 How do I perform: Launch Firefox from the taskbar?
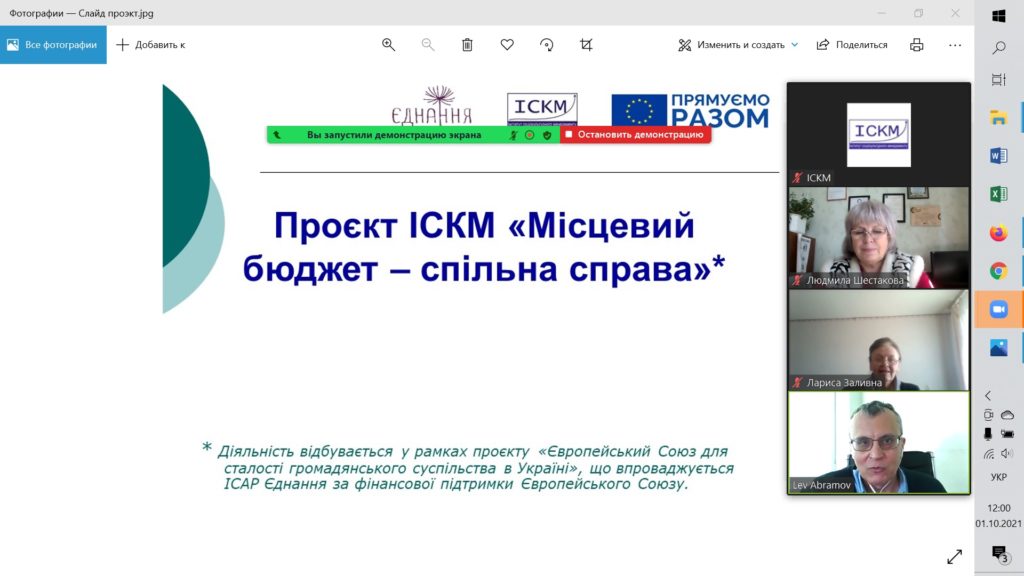(998, 233)
